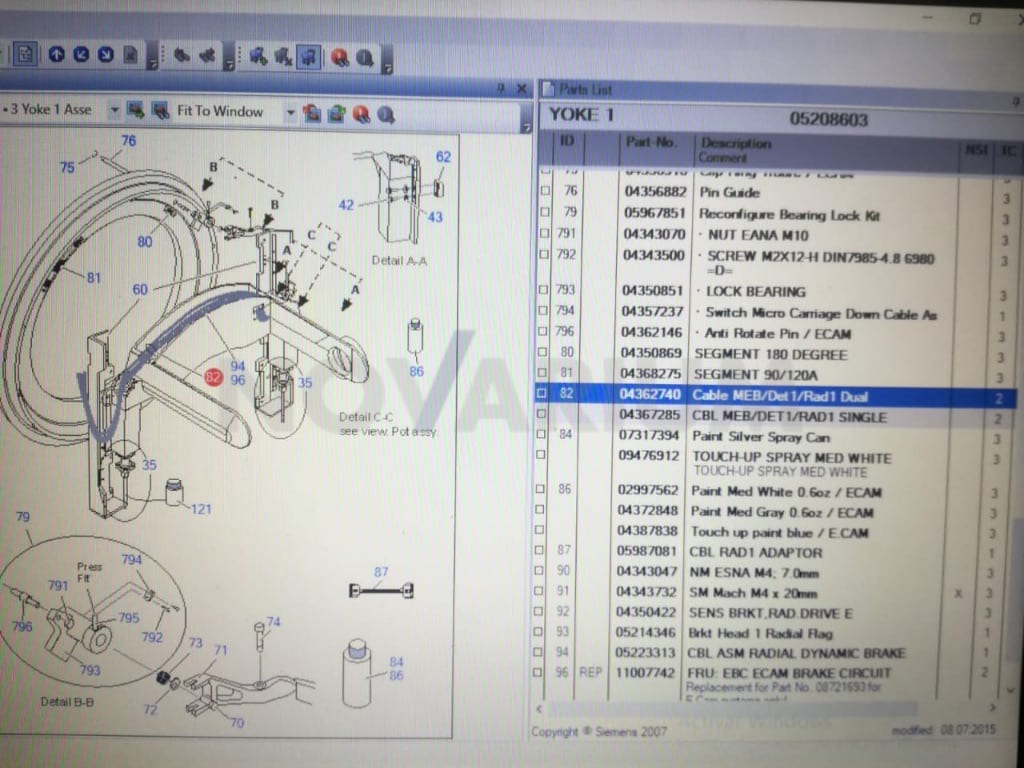Click the blue down-right arrow icon
Viewport: 1024px width, 768px height.
(x=106, y=55)
